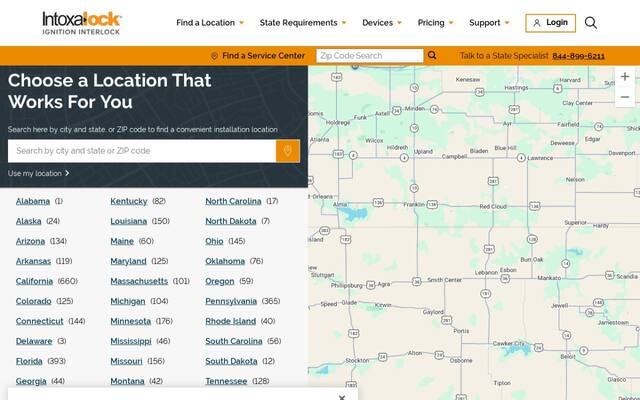This screenshot has height=400, width=640.
Task: Select Maryland from the list
Action: pos(128,261)
